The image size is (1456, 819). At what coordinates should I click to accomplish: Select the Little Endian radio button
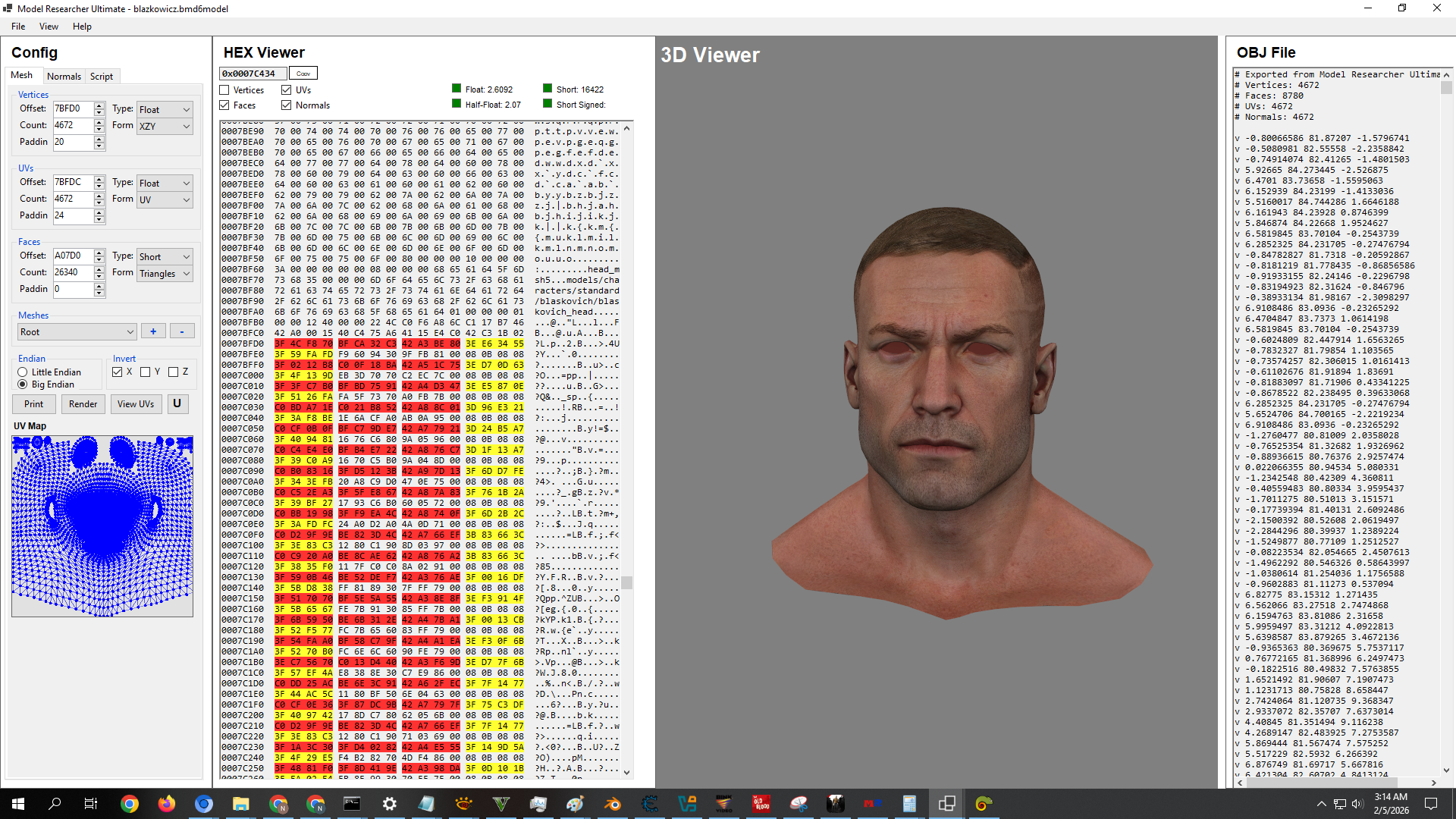click(x=23, y=372)
